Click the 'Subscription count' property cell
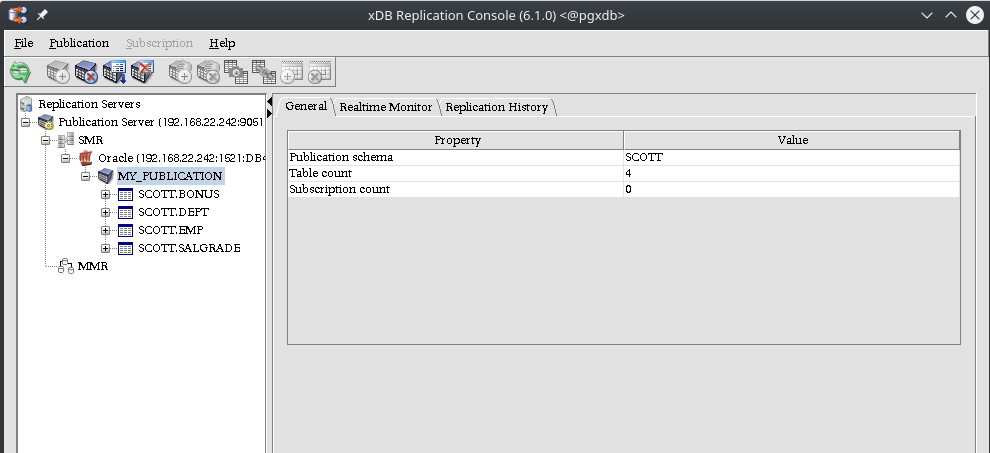 (456, 189)
